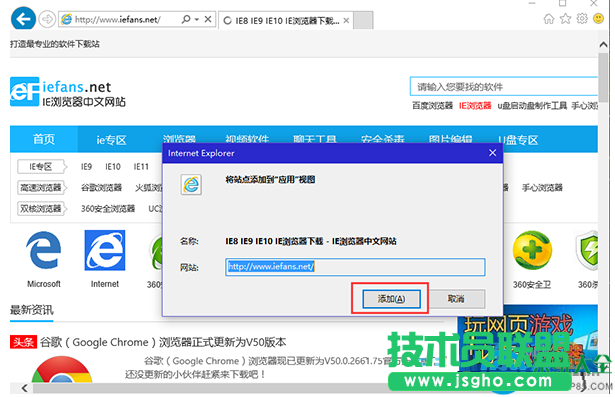Click the search magnifier in address bar
This screenshot has width=615, height=397.
186,19
